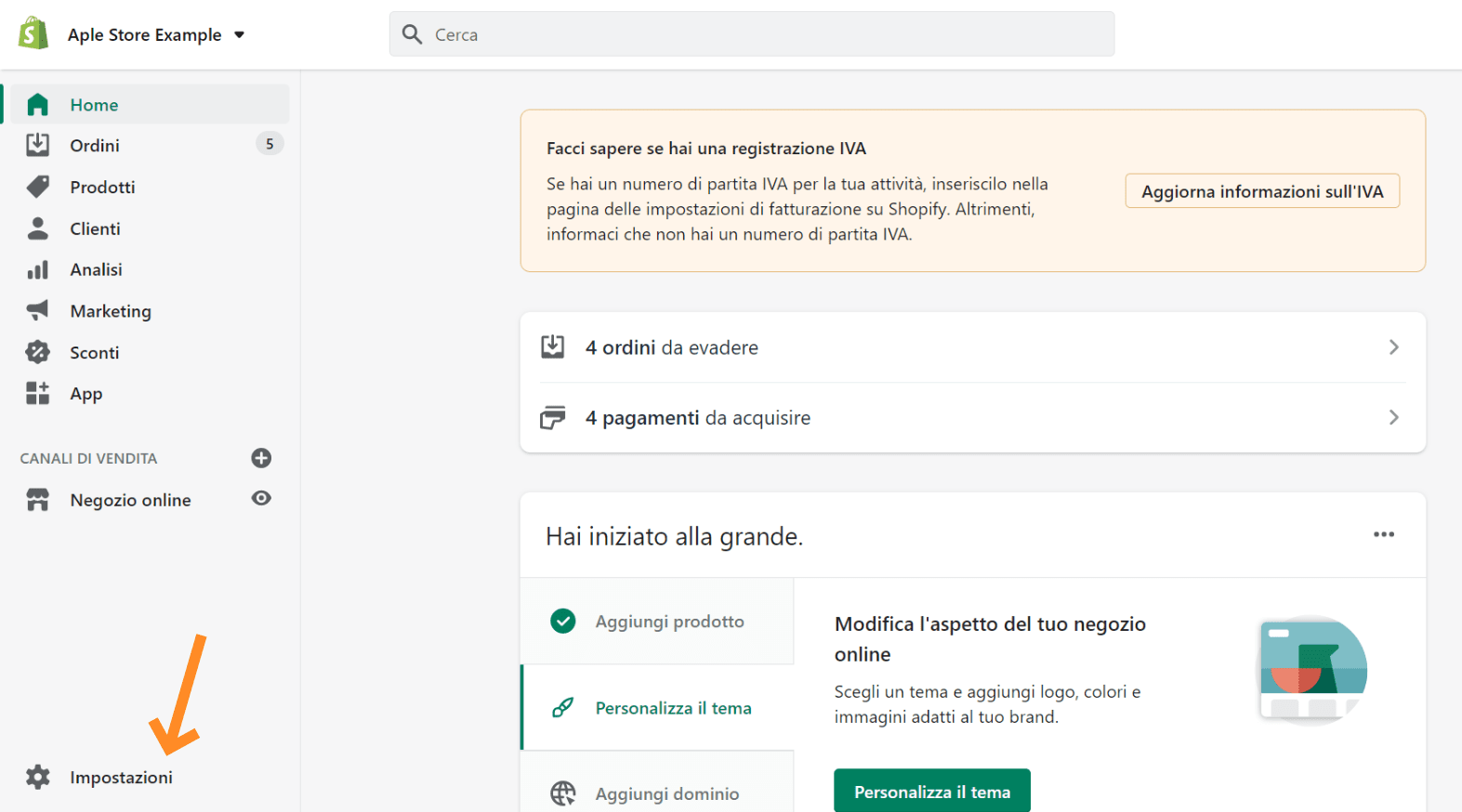Open three-dots menu on setup card
Viewport: 1462px width, 812px height.
(1384, 534)
